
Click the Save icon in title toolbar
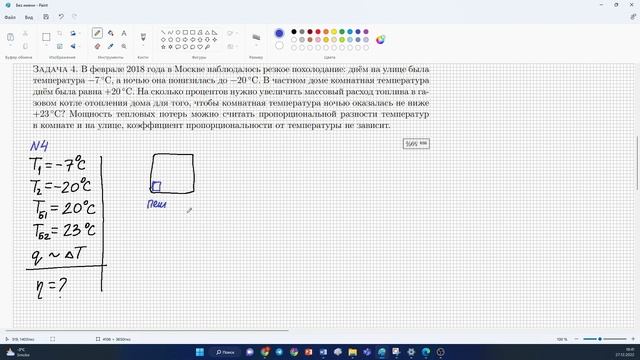click(46, 17)
